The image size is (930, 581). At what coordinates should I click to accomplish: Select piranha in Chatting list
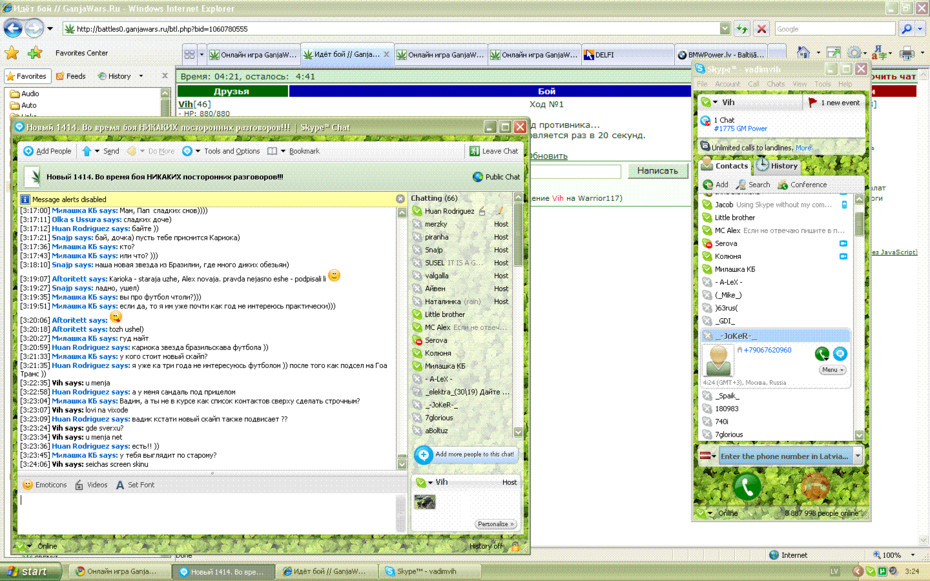click(x=437, y=237)
